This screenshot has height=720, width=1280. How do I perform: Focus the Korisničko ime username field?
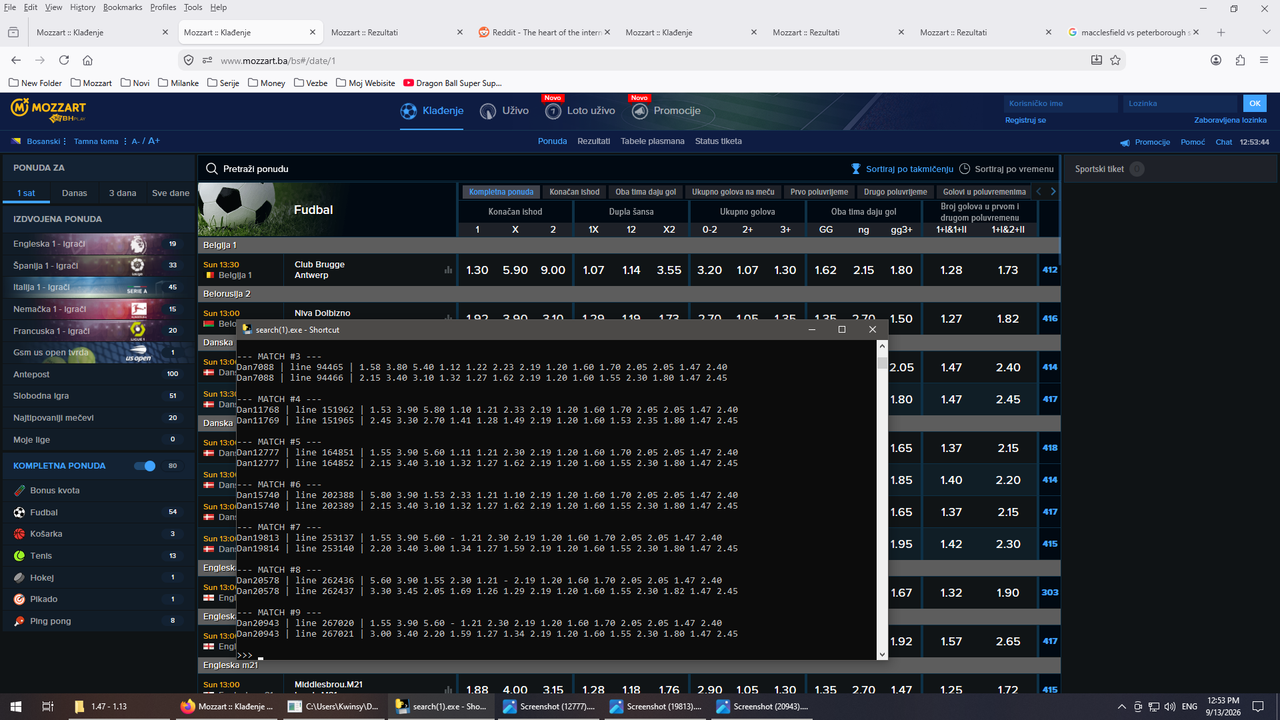coord(1061,103)
